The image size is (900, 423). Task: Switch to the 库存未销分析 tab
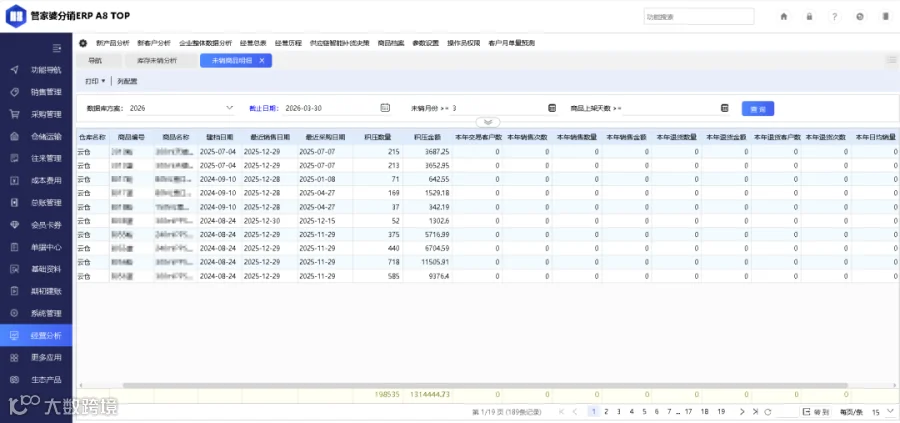coord(157,60)
